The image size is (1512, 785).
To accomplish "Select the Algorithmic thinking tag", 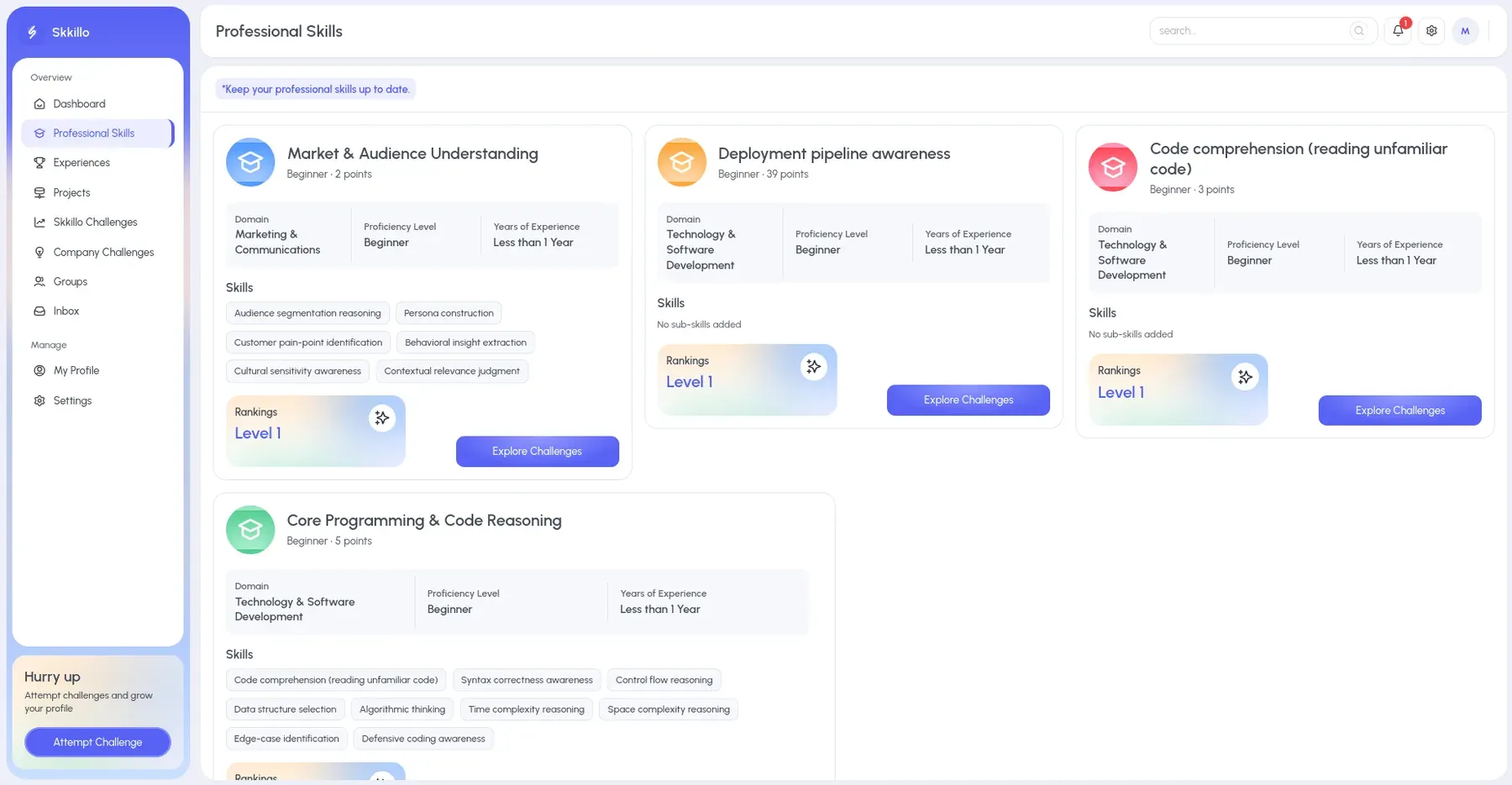I will click(x=402, y=709).
